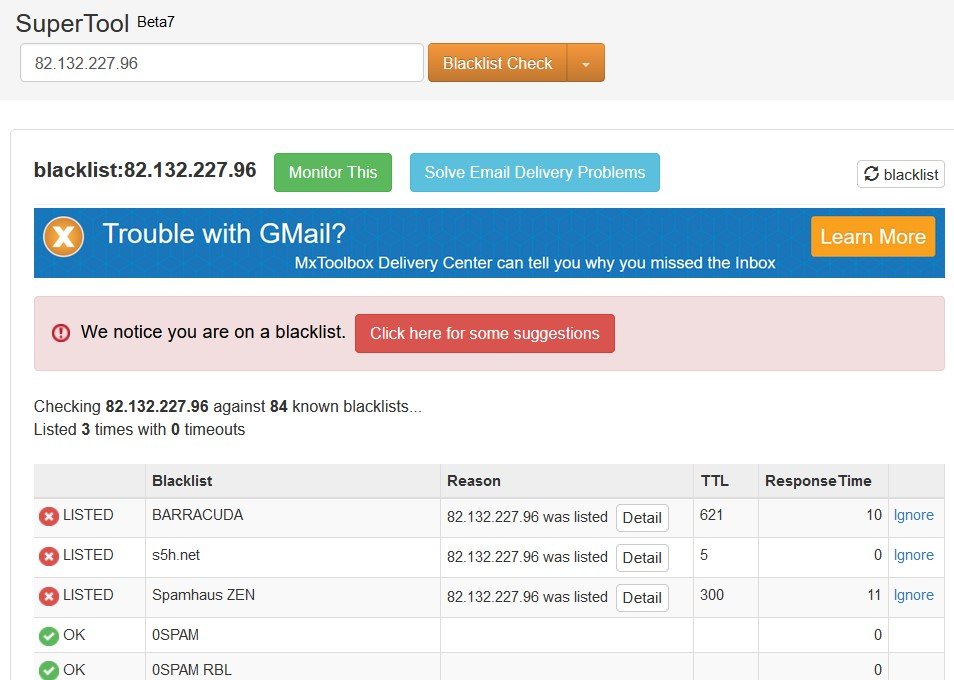
Task: Click Ignore link for Spamhaus ZEN row
Action: coord(913,595)
